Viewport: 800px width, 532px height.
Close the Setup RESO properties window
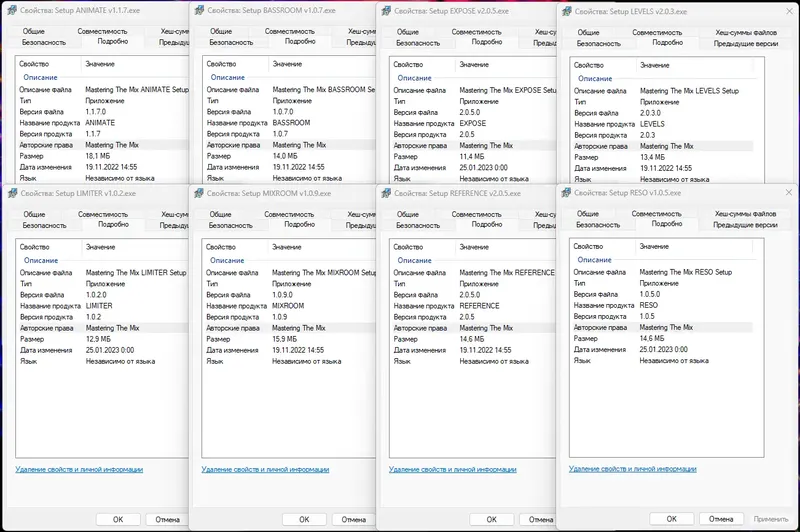(x=789, y=192)
